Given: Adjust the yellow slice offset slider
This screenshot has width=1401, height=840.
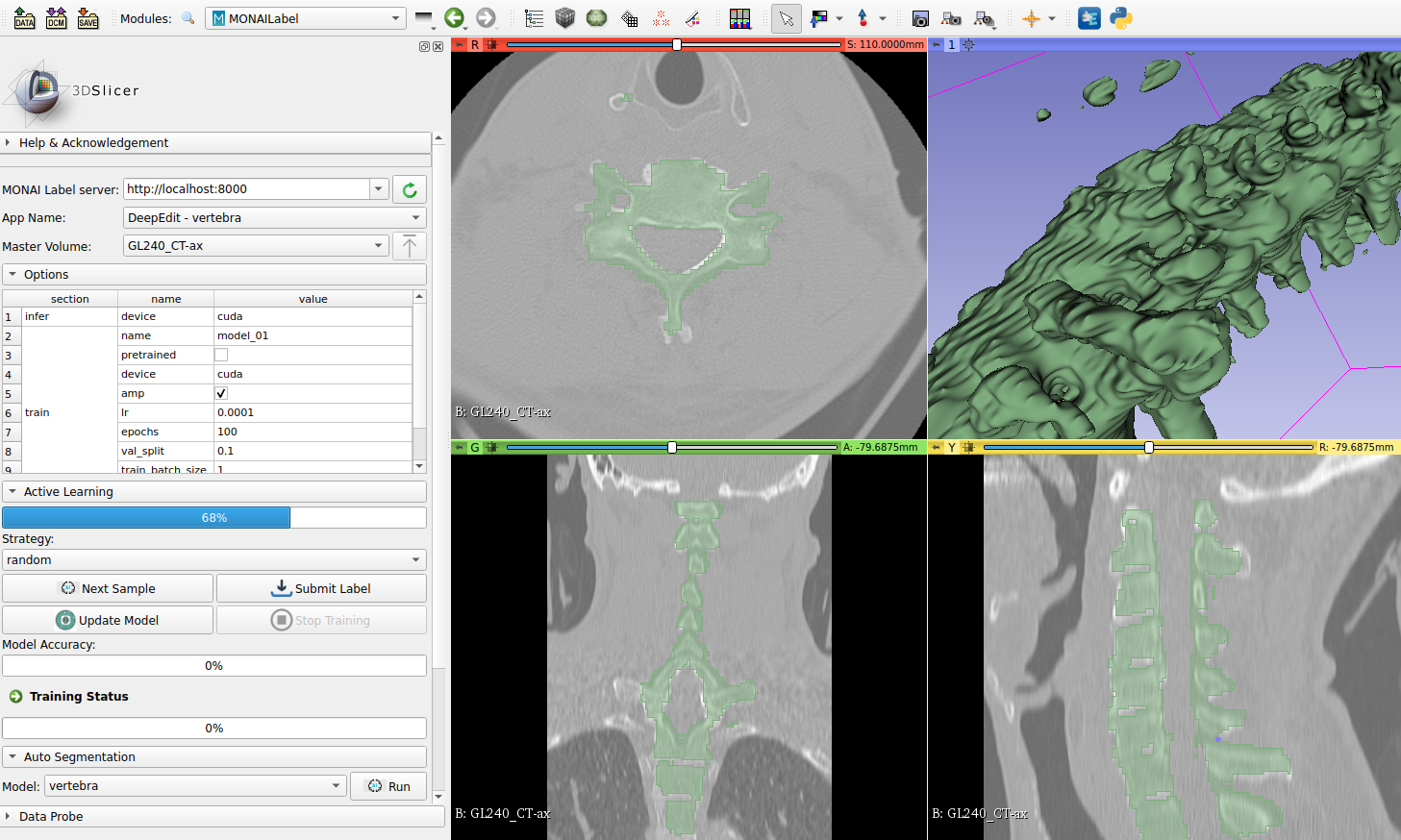Looking at the screenshot, I should coord(1148,447).
